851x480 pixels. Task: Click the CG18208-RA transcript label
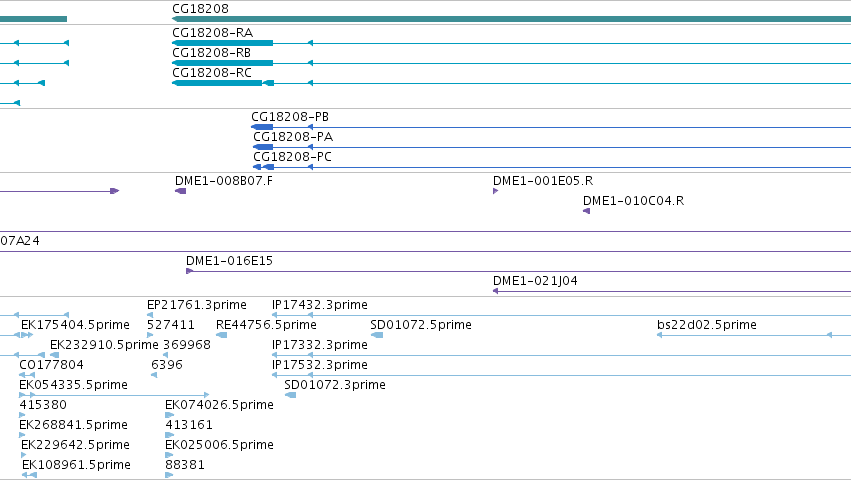212,33
